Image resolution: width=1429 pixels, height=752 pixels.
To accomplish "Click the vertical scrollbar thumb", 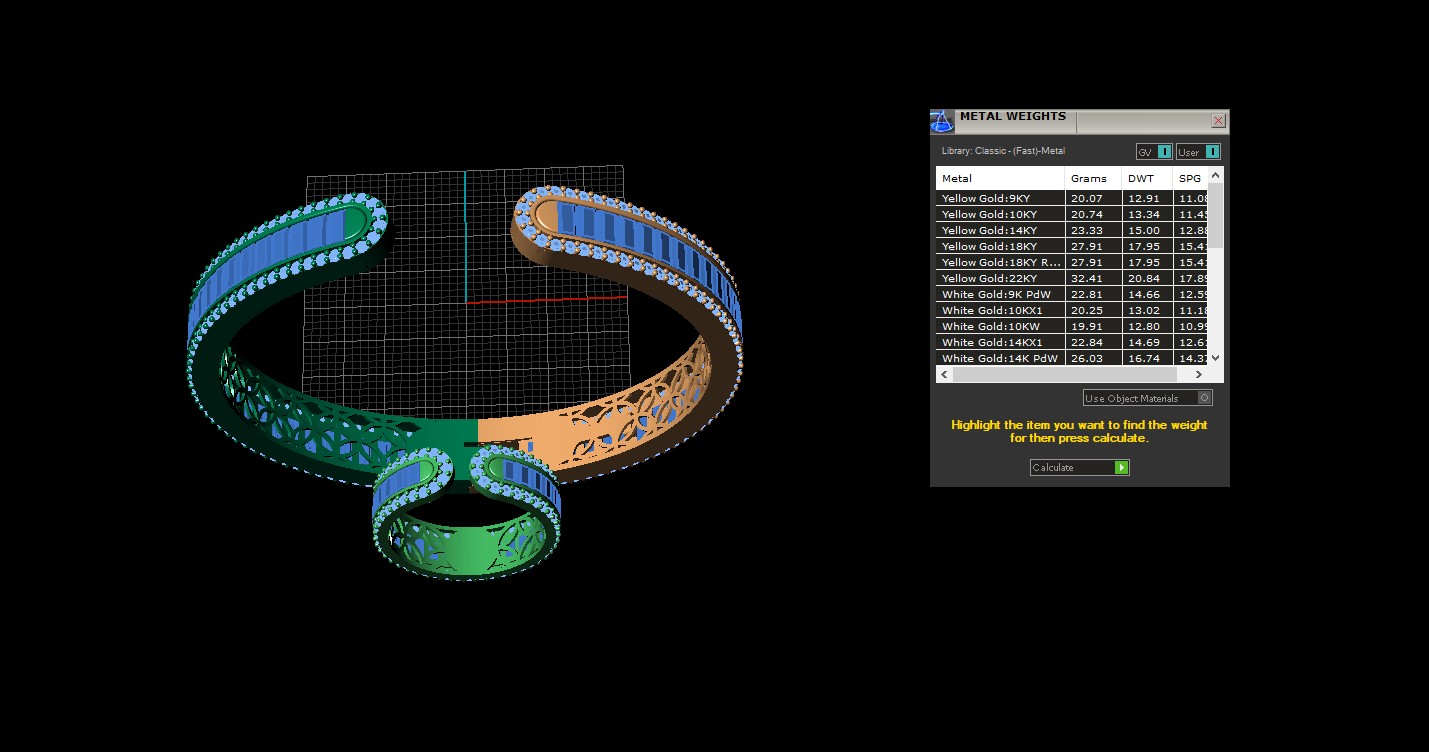I will (1215, 215).
